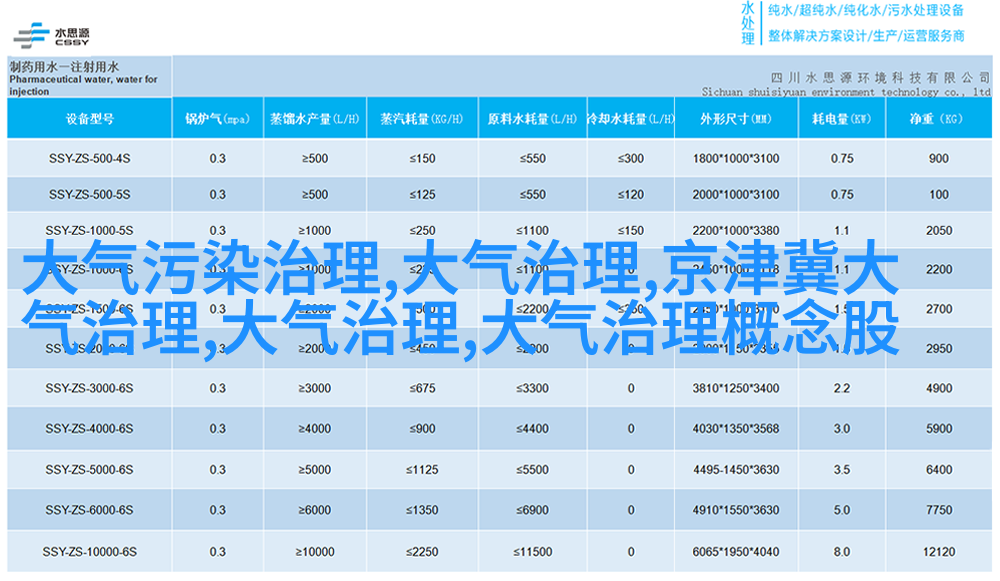Image resolution: width=1000 pixels, height=581 pixels.
Task: Select the 冷却水耗量(L/H) column header
Action: click(x=631, y=118)
